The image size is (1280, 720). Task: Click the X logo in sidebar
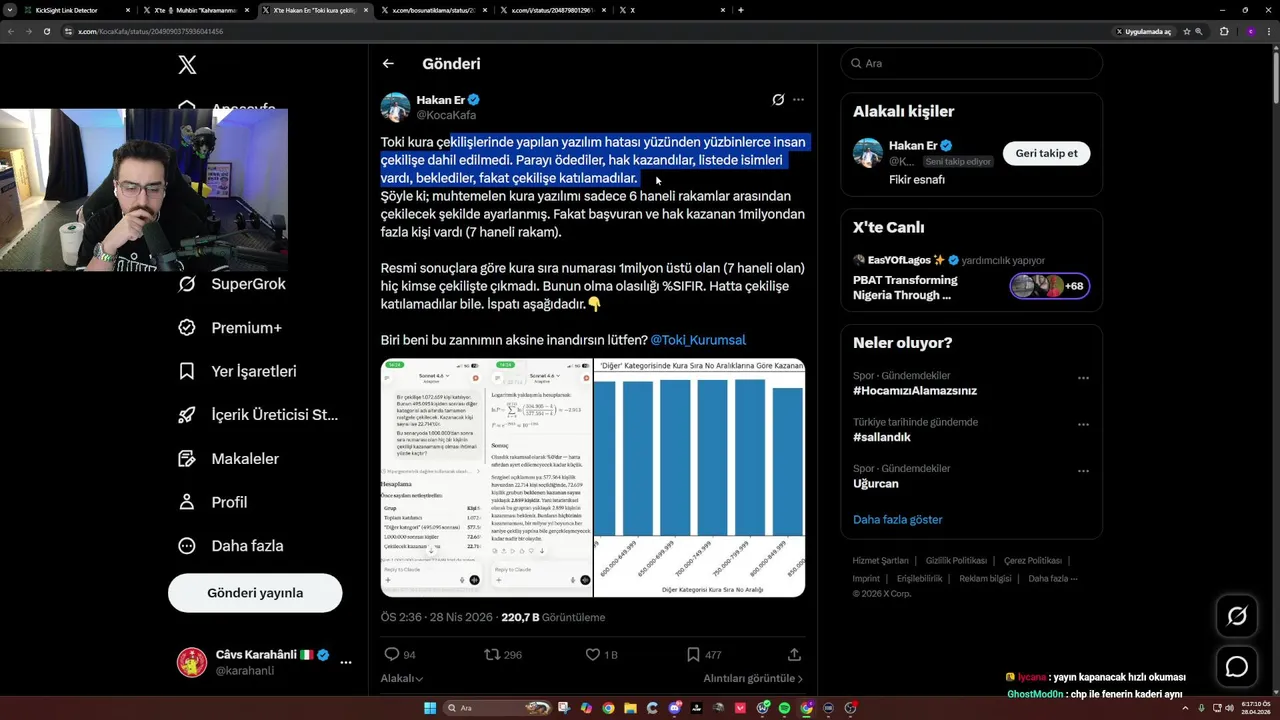187,65
